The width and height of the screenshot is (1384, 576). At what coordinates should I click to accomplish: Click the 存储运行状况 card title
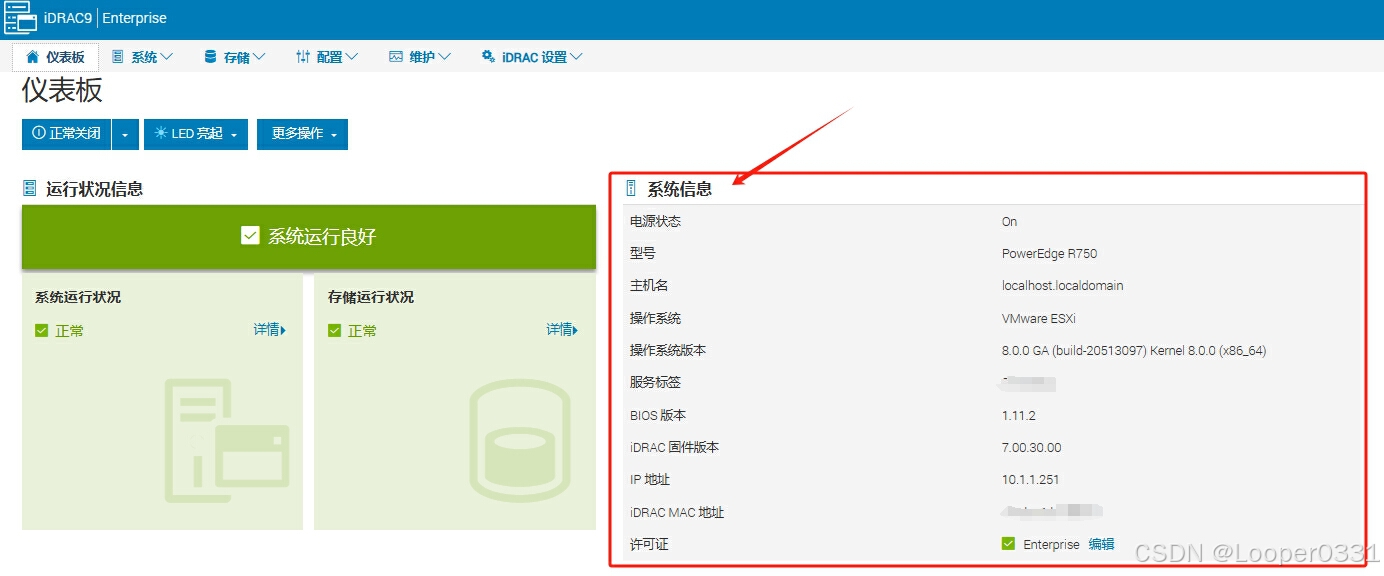(x=371, y=297)
